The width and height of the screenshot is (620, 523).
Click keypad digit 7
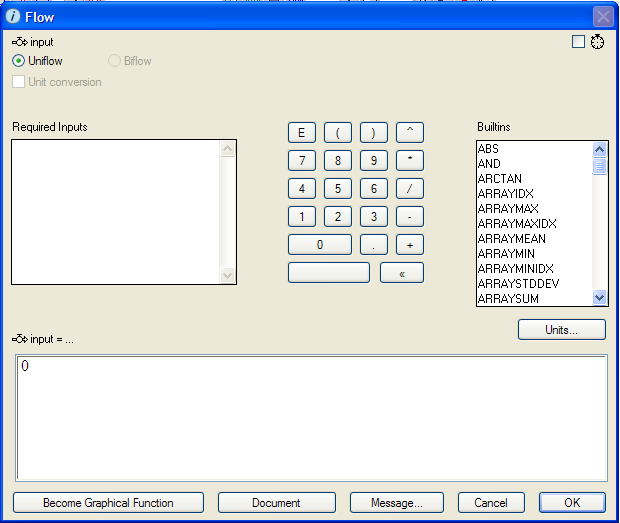point(302,160)
